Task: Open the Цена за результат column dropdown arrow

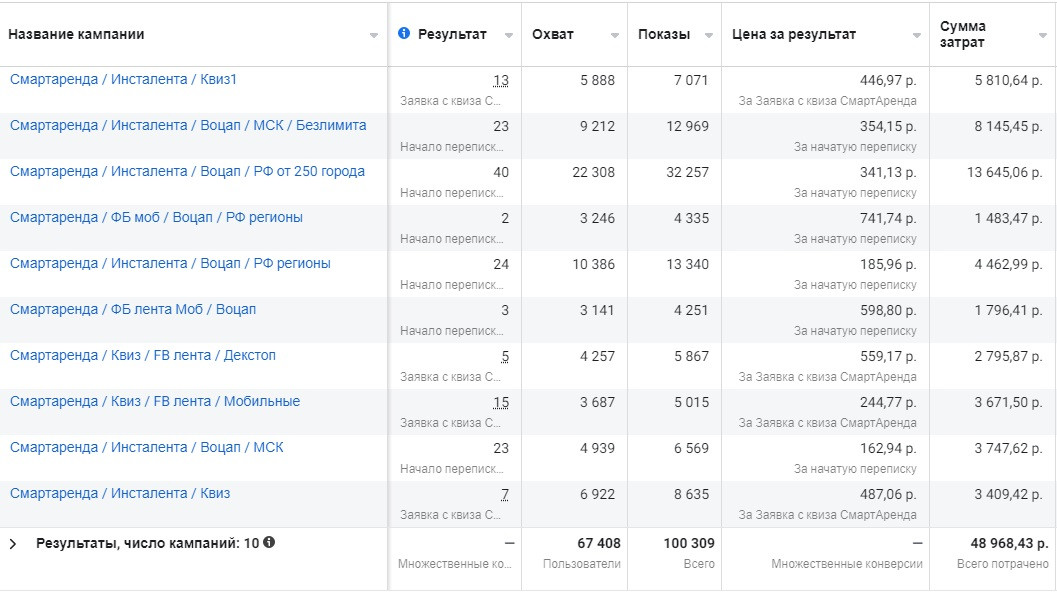Action: [x=916, y=35]
